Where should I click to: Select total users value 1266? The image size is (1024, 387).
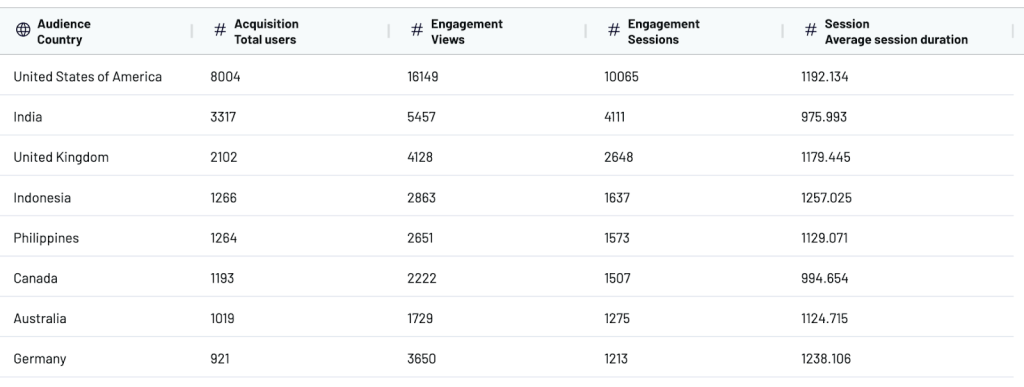223,198
